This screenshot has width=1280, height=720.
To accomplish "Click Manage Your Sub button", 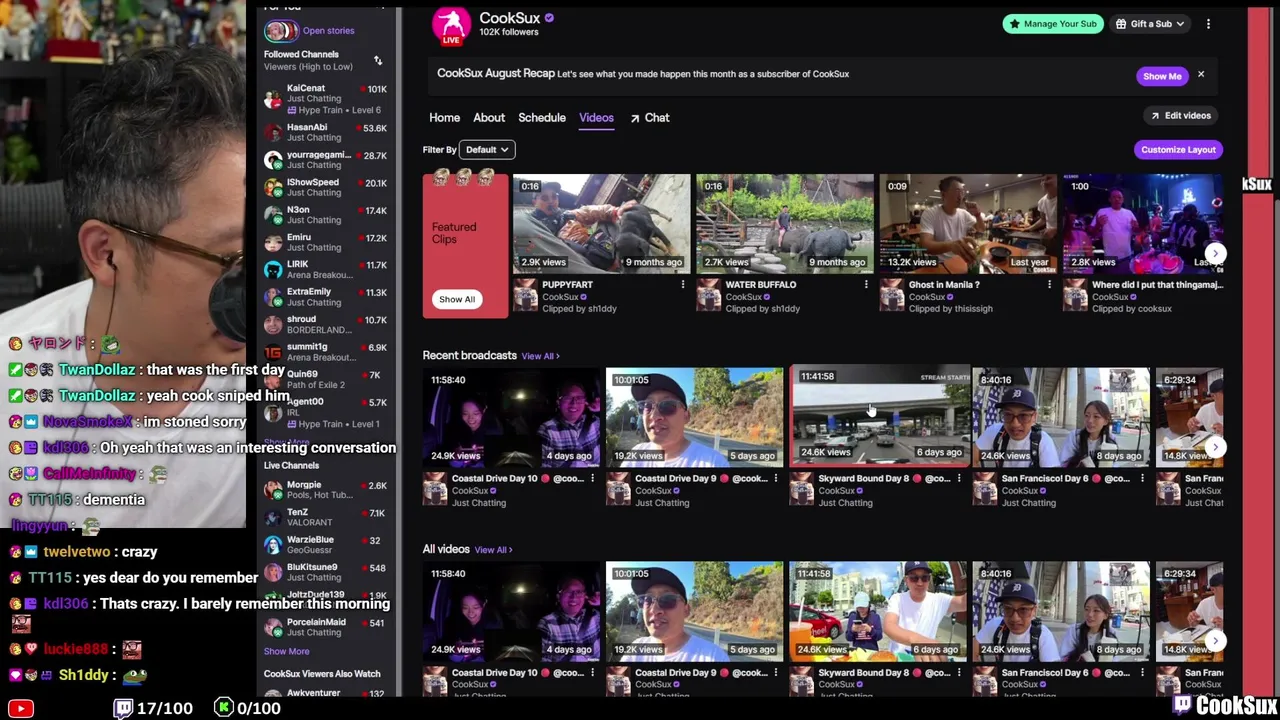I will pos(1053,24).
